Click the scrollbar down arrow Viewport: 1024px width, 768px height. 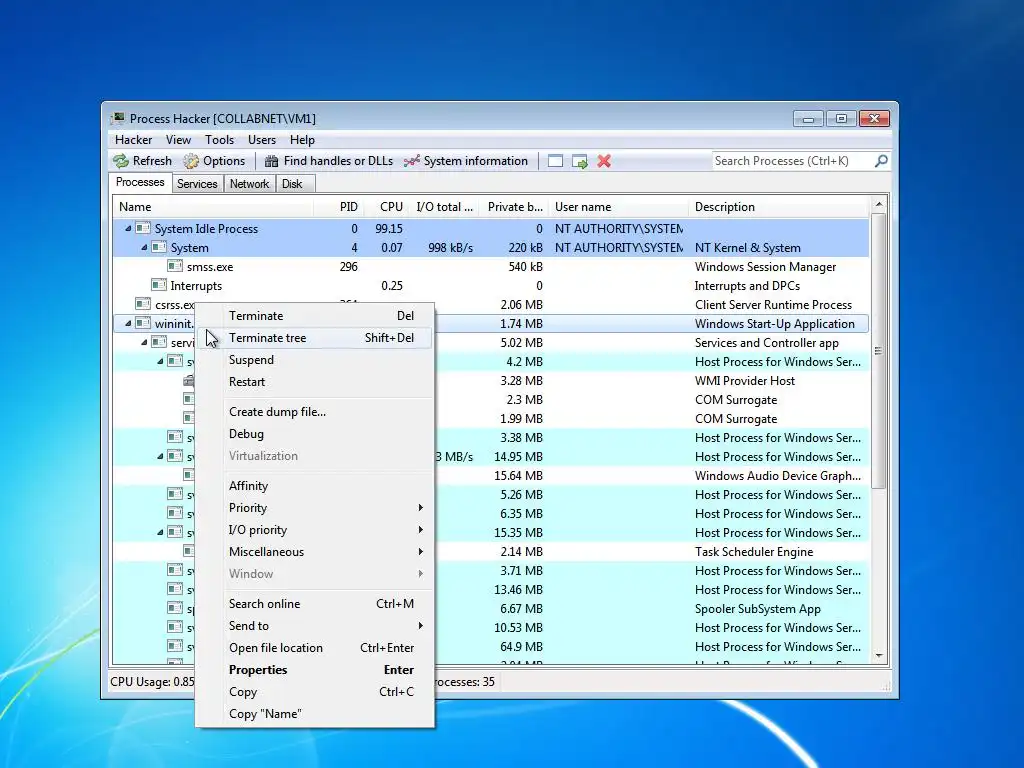click(878, 656)
